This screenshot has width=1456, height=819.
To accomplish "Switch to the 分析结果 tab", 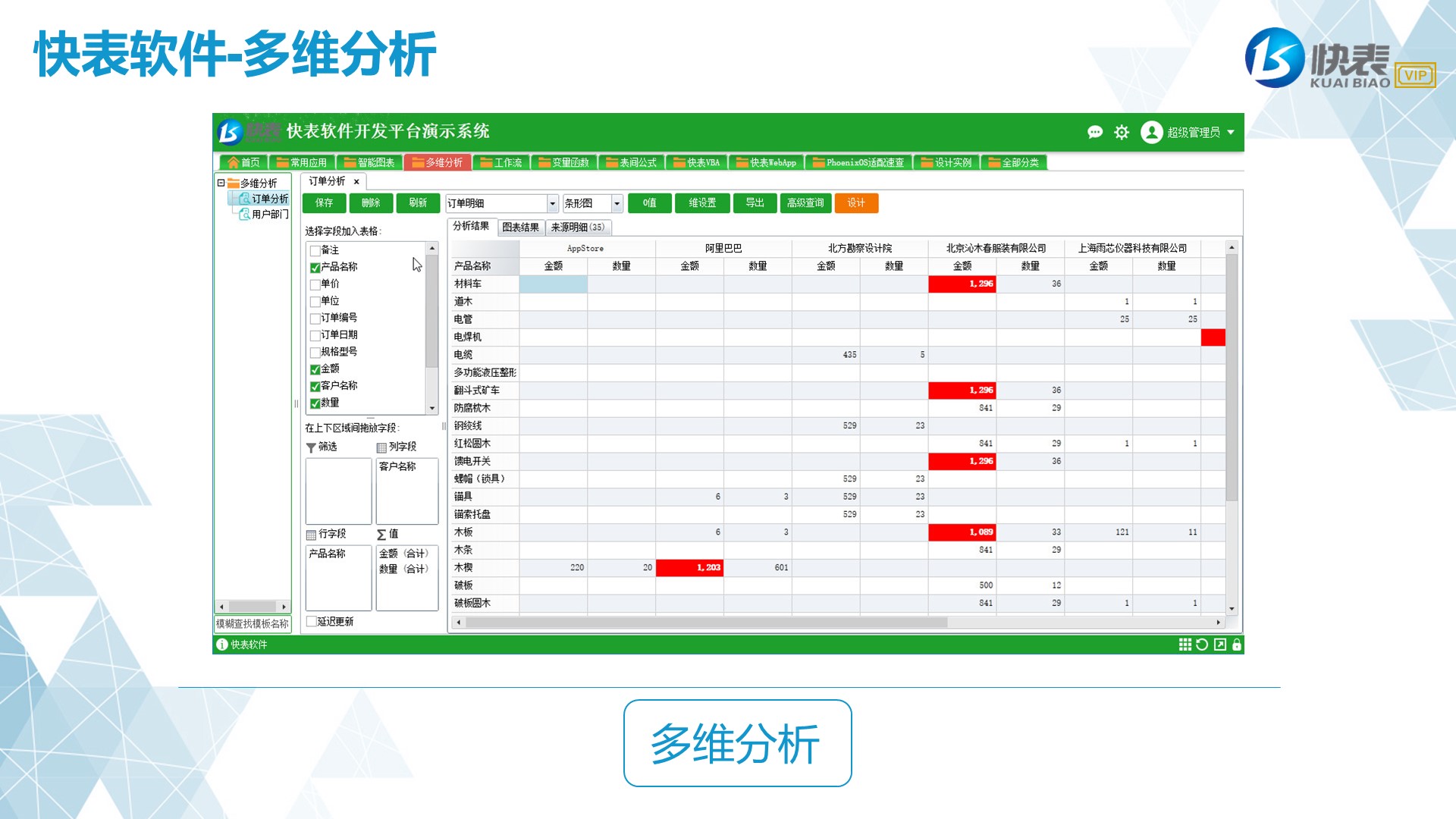I will click(471, 226).
